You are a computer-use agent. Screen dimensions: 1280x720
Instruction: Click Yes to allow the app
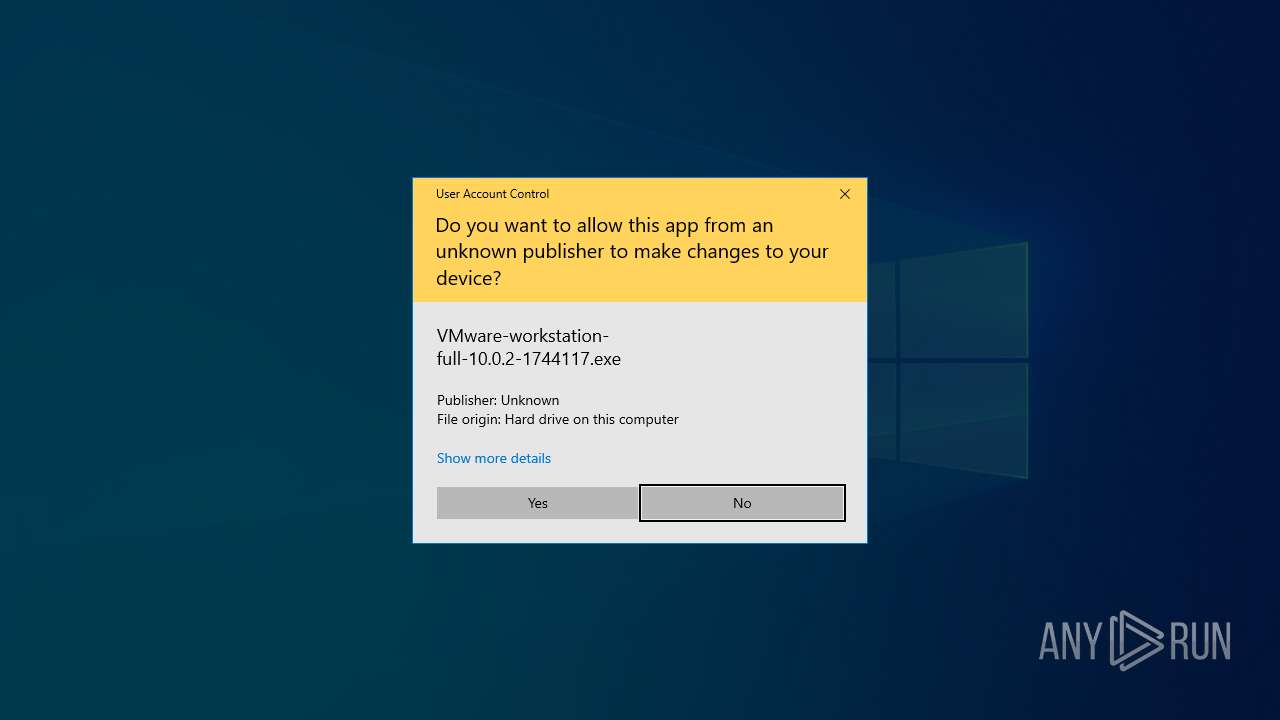pos(537,503)
